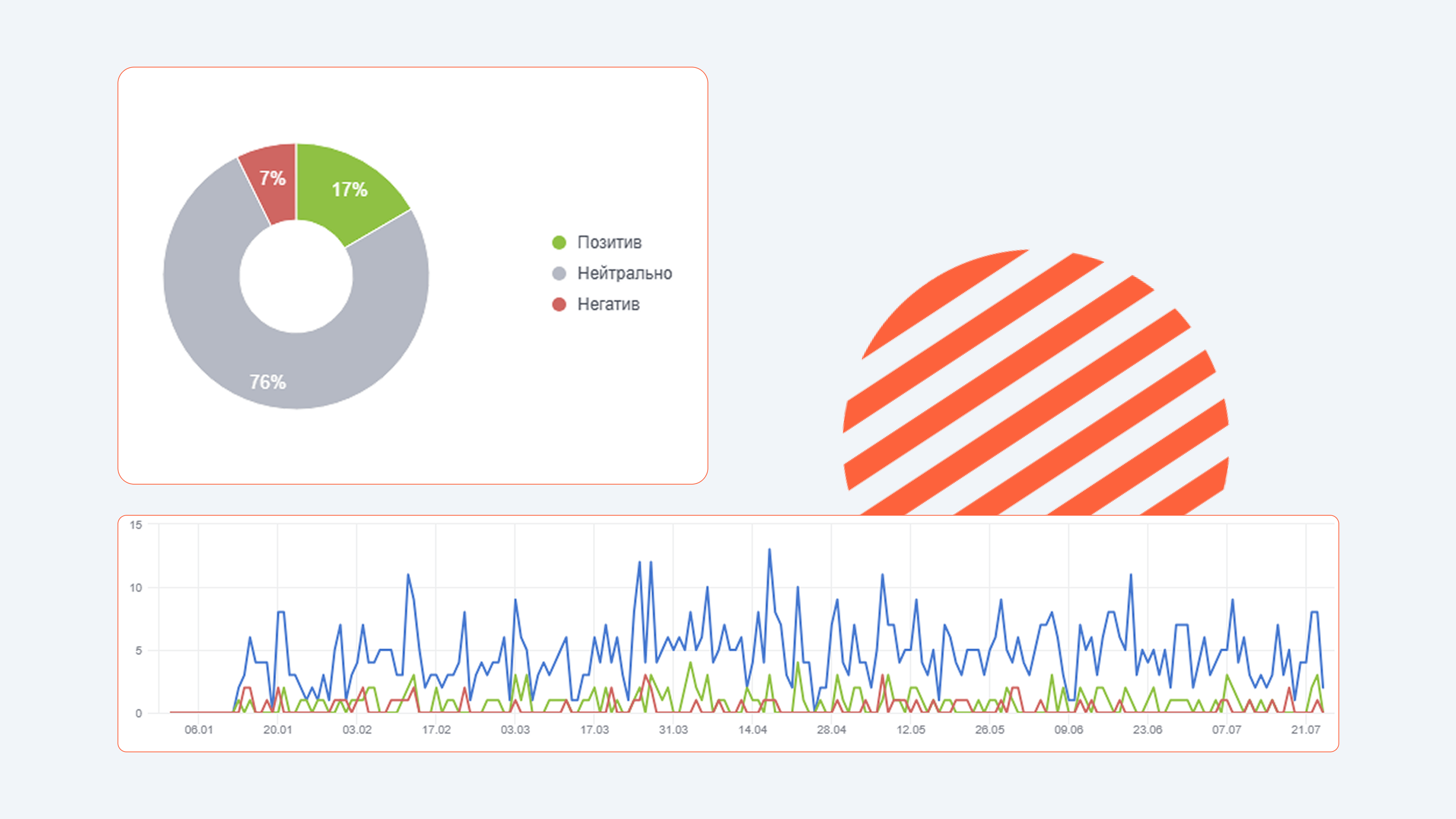
Task: Click the Негатив legend label
Action: 608,304
